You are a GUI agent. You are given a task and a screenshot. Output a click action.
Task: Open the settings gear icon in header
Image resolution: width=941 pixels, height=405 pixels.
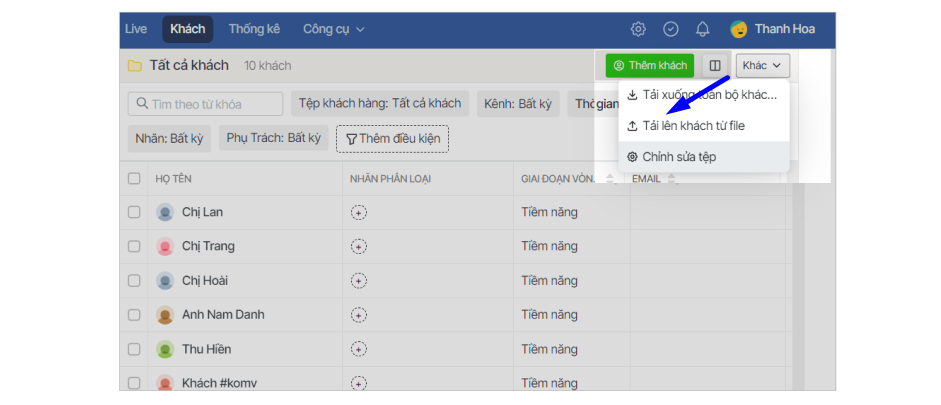click(638, 29)
